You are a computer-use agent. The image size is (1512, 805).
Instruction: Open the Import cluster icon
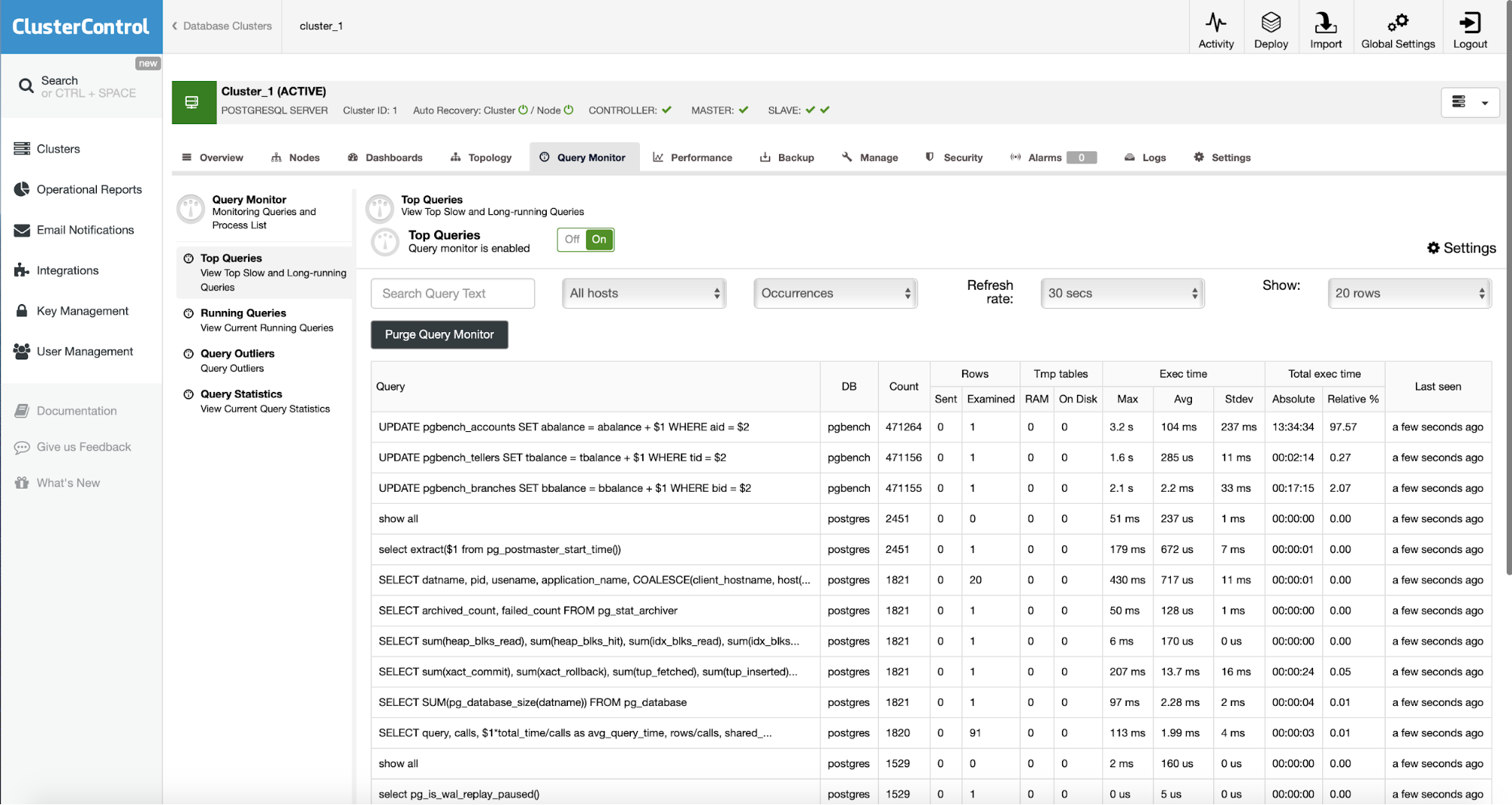1325,23
